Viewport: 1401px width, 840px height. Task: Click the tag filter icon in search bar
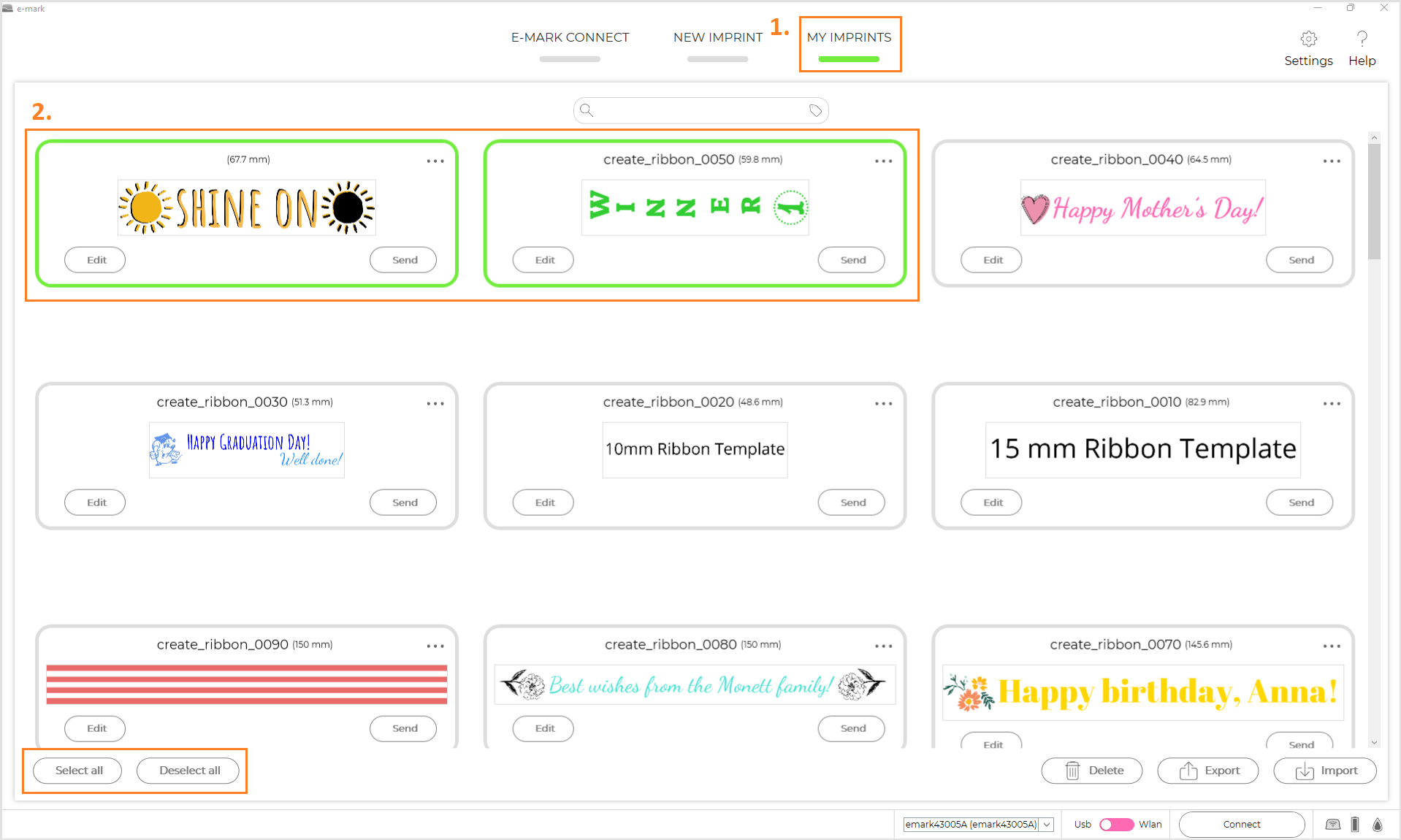pyautogui.click(x=815, y=111)
